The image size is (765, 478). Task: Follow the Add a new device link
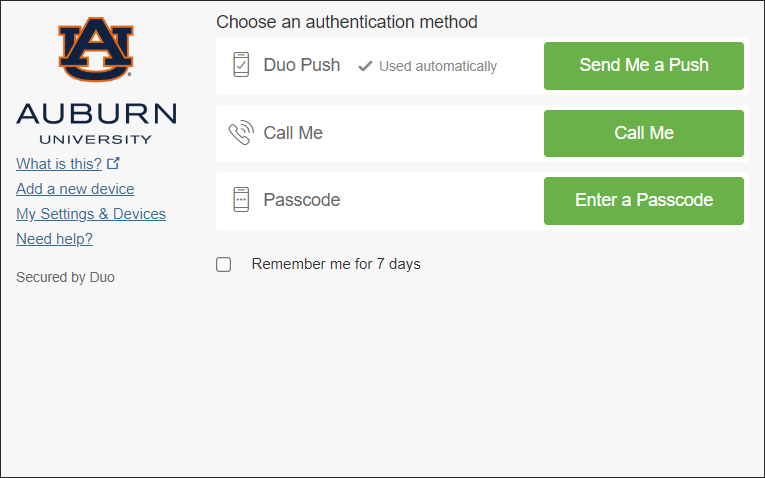pos(75,189)
